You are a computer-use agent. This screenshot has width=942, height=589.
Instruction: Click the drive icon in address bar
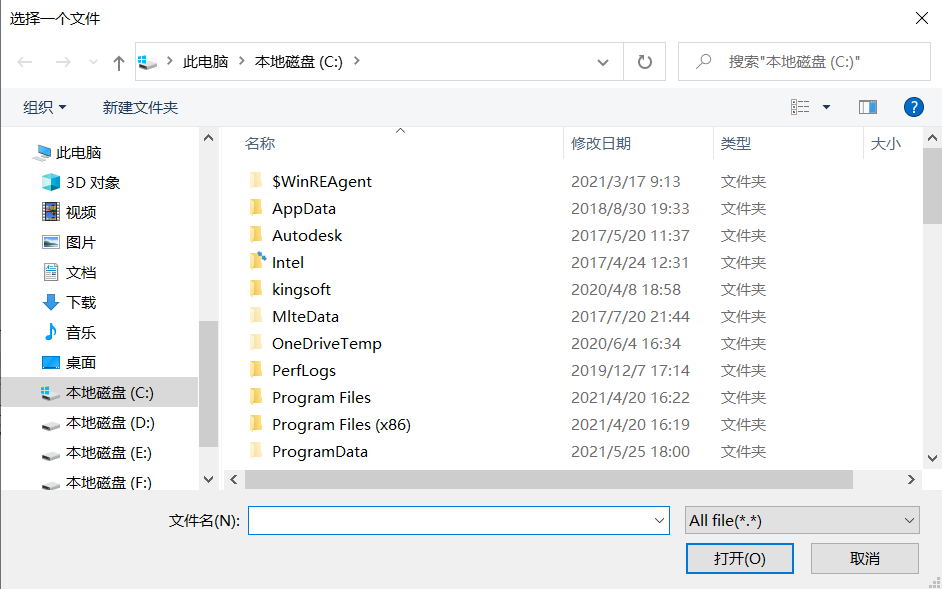(147, 61)
